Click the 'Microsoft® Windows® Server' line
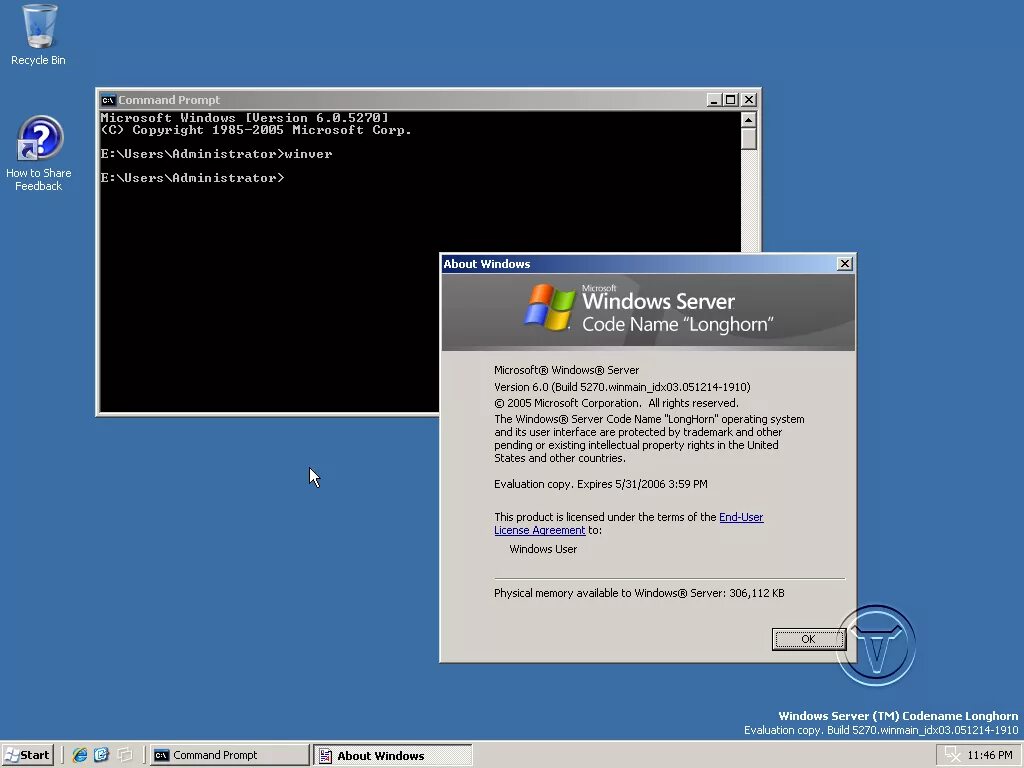Viewport: 1024px width, 768px height. [566, 370]
